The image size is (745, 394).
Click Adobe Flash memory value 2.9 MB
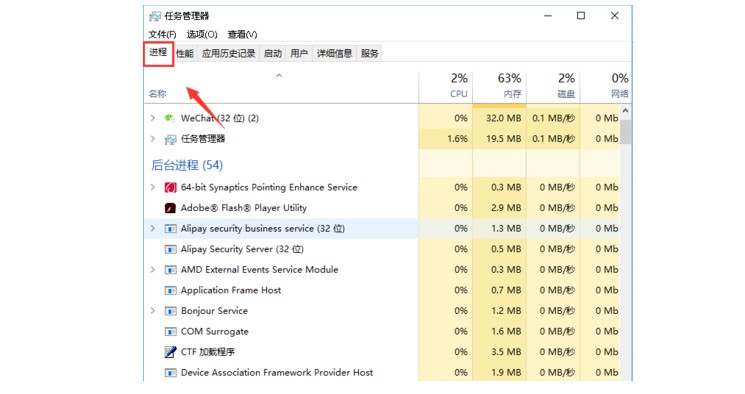(x=506, y=208)
